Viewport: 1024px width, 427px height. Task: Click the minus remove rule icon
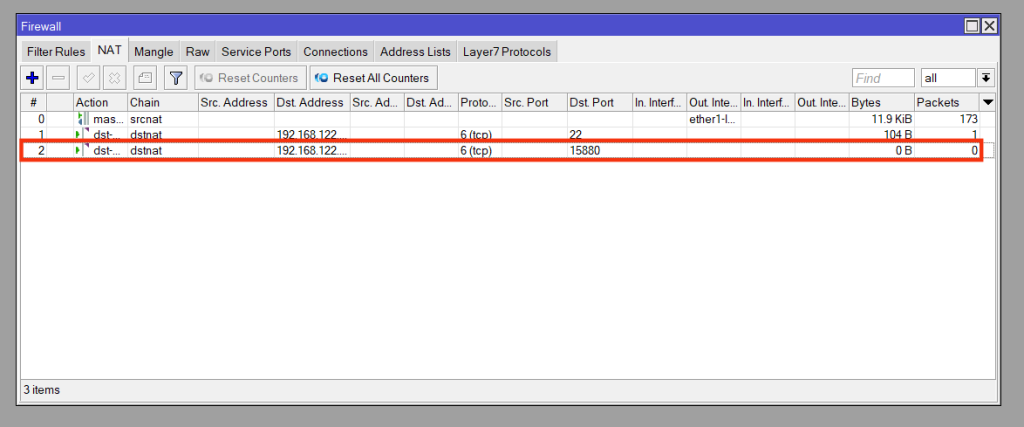(x=59, y=78)
